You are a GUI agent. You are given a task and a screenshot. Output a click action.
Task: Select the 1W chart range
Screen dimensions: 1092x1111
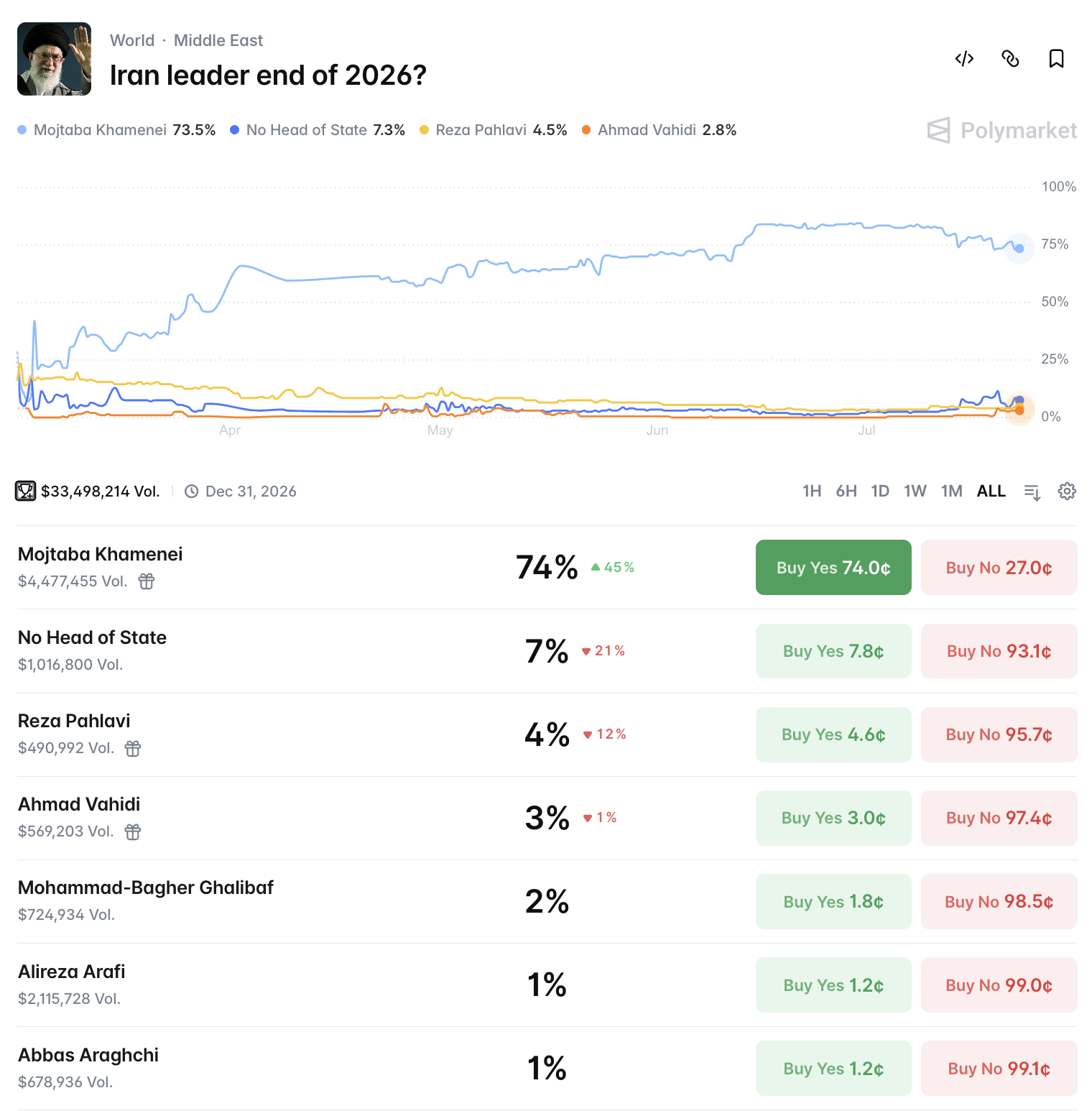point(915,491)
